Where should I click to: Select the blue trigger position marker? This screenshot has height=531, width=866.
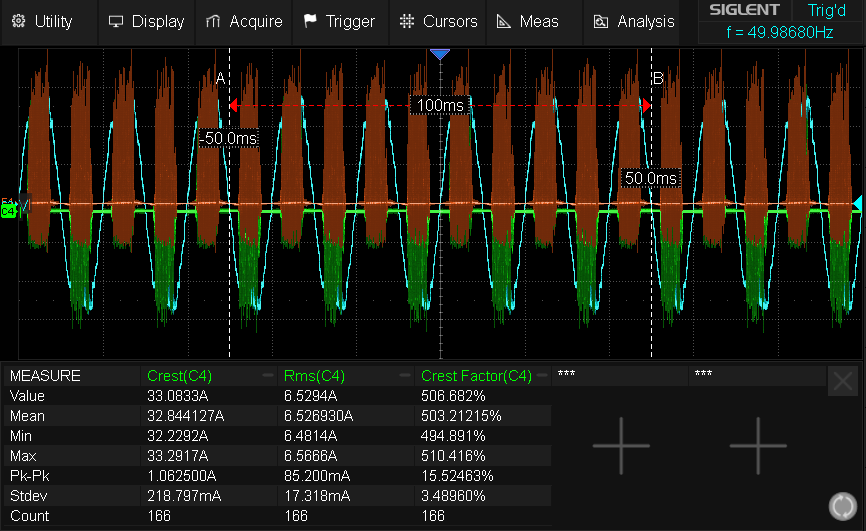pos(440,54)
